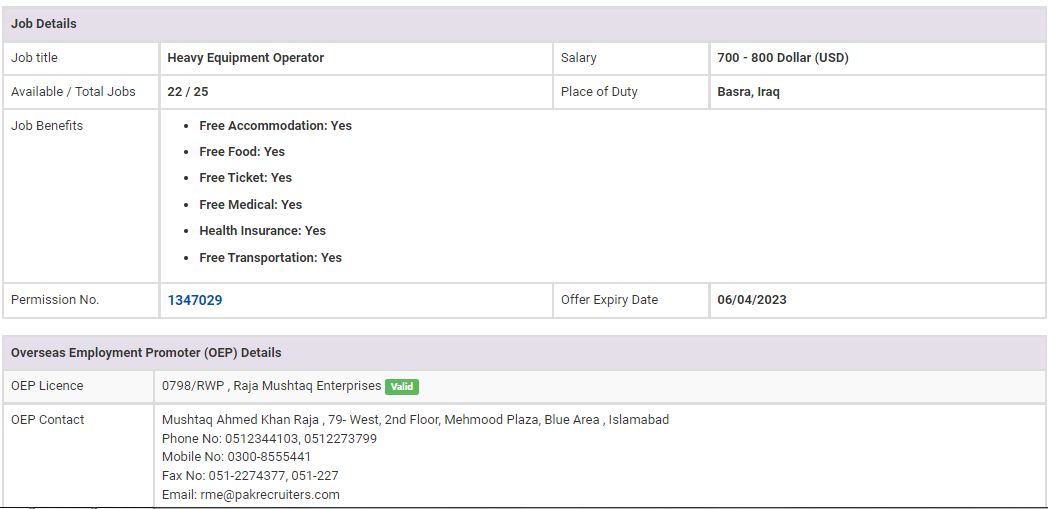This screenshot has width=1048, height=509.
Task: Click the Free Ticket benefit item
Action: (245, 178)
